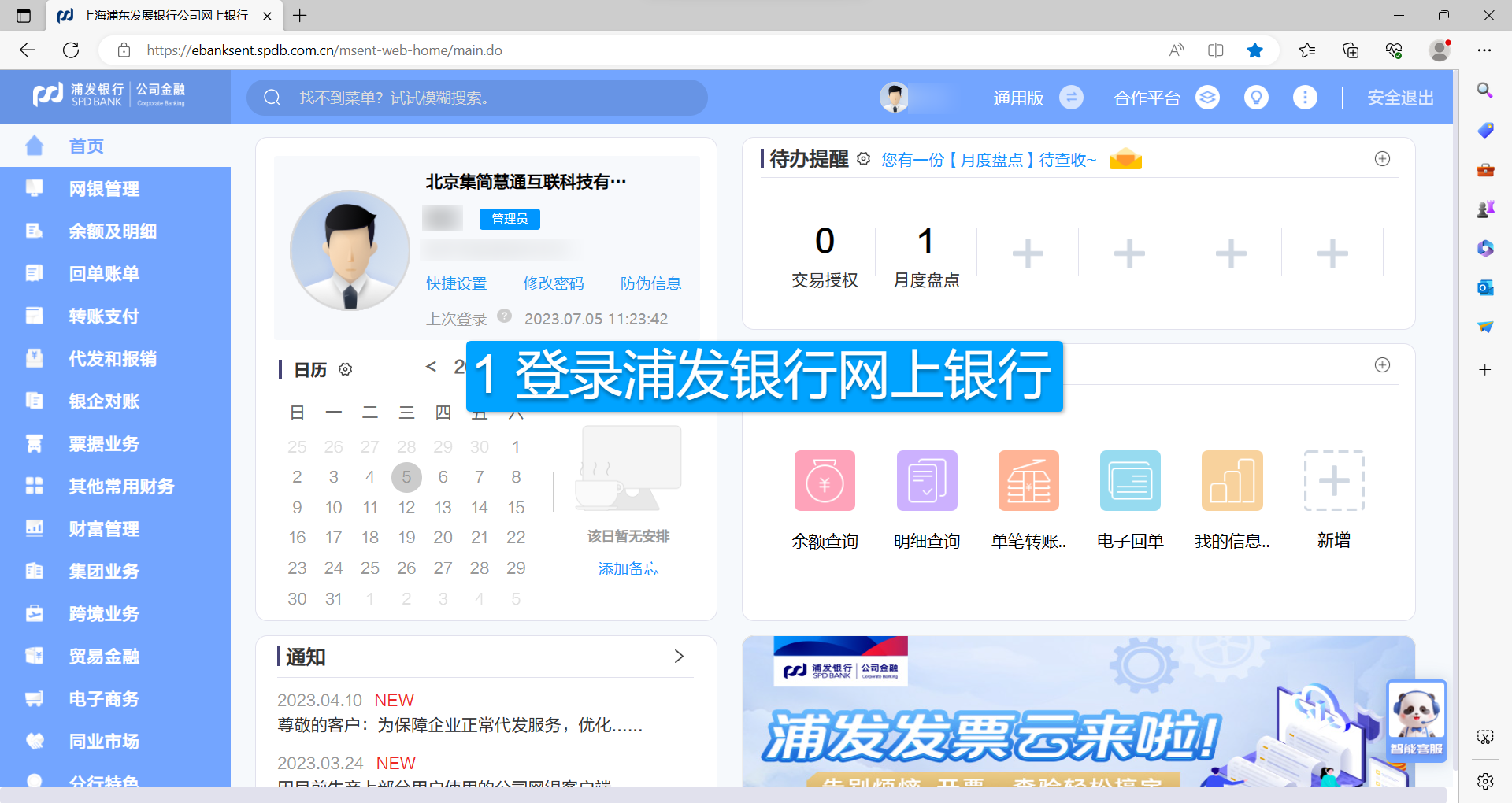Click the three-dot more icon in header
The image size is (1512, 803).
[1305, 98]
